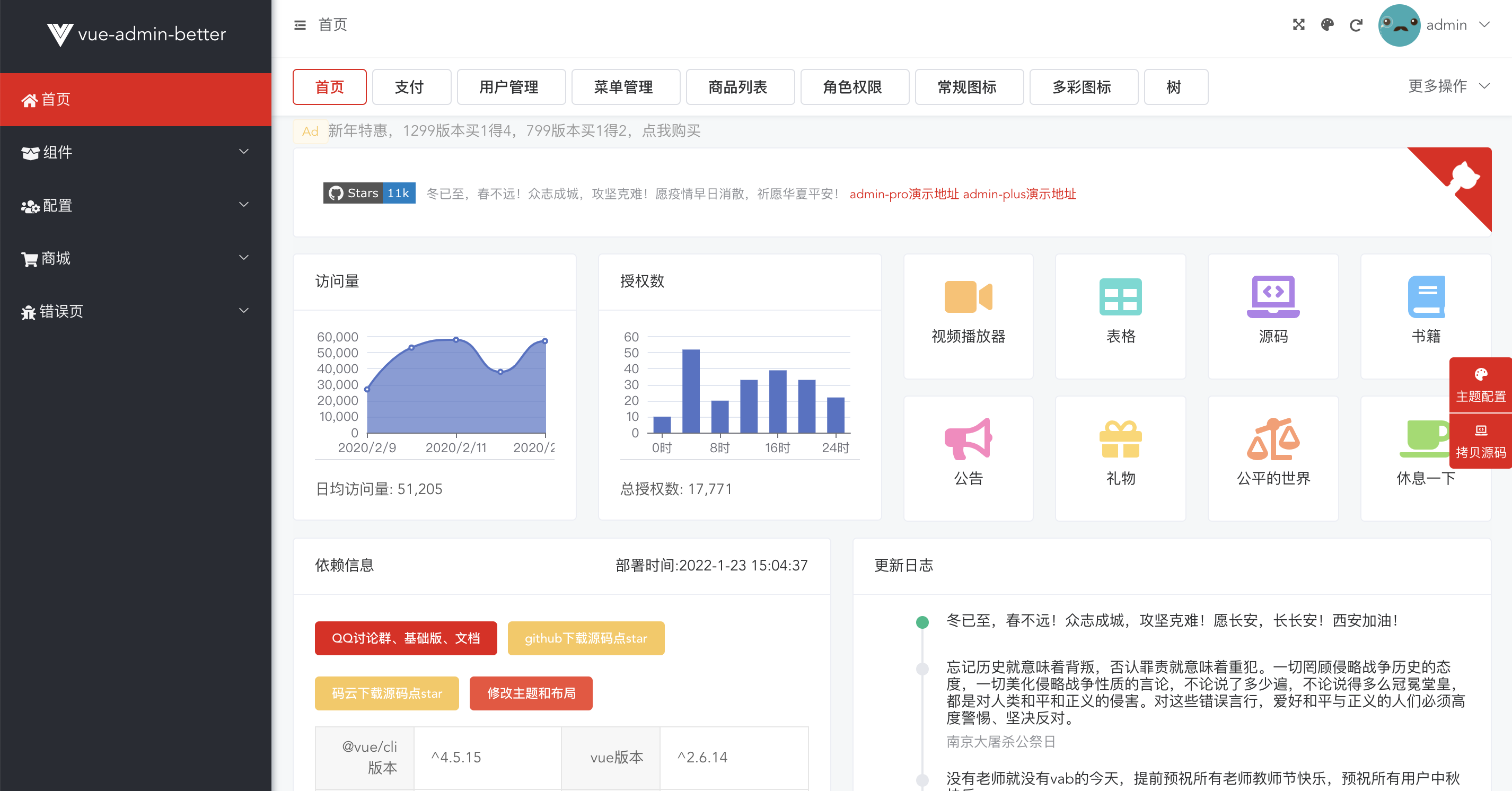Click the 首页 breadcrumb in header
This screenshot has height=791, width=1512.
(x=332, y=24)
